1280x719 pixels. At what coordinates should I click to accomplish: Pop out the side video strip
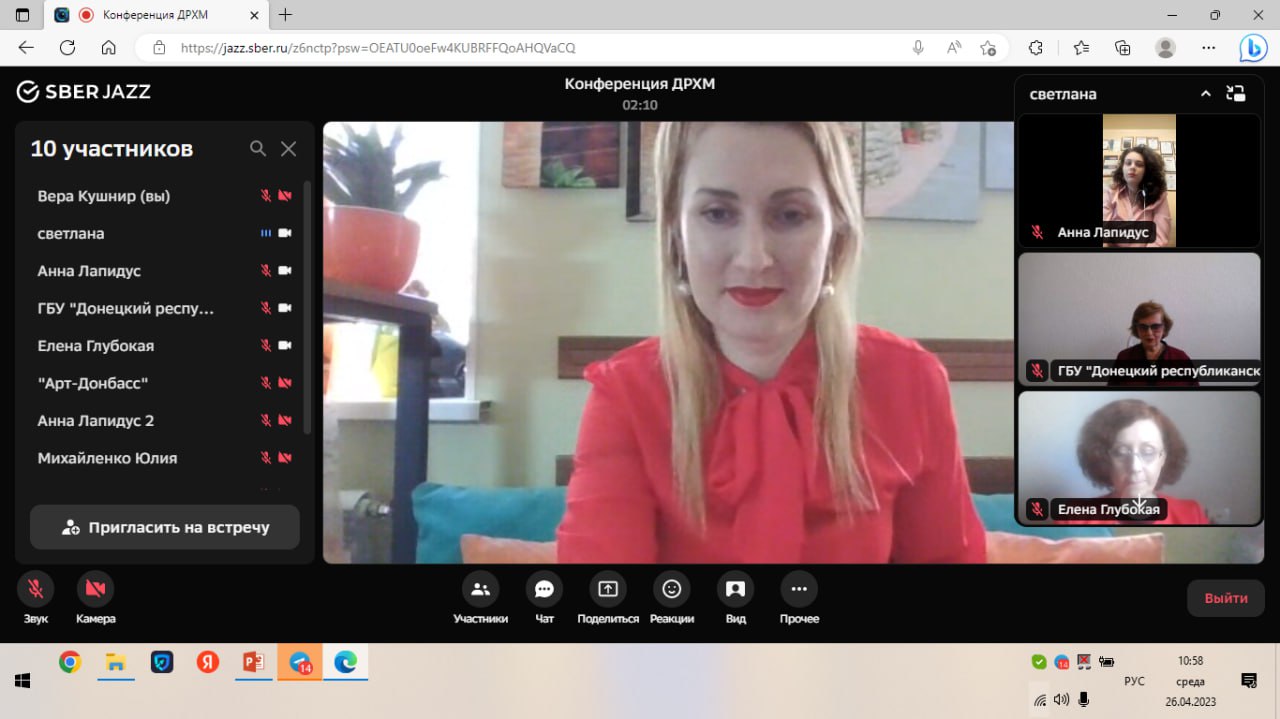[1236, 94]
